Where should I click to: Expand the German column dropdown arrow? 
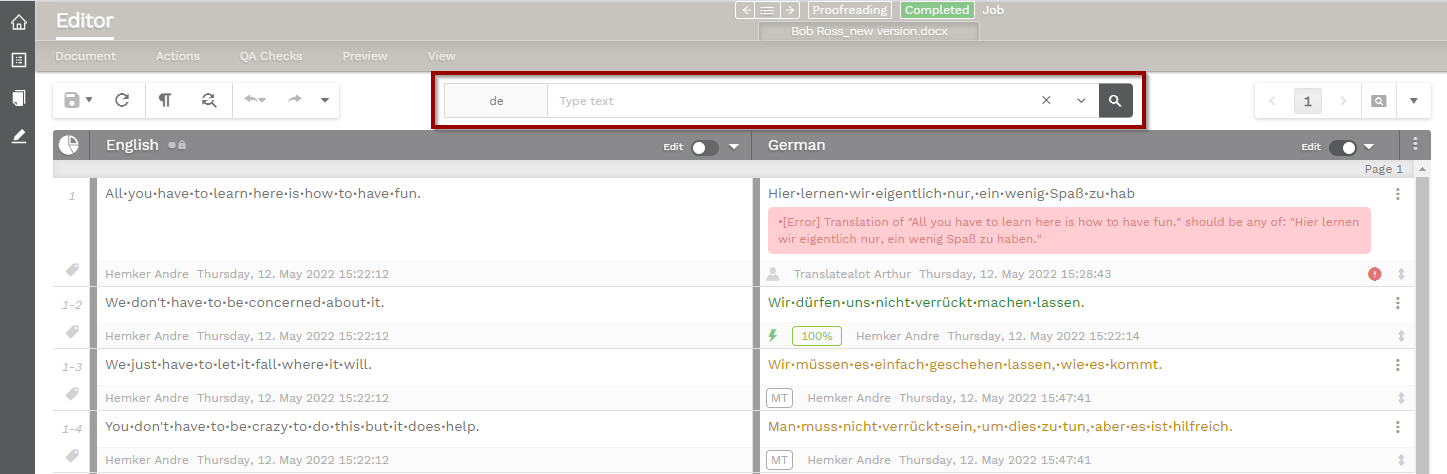point(1369,147)
